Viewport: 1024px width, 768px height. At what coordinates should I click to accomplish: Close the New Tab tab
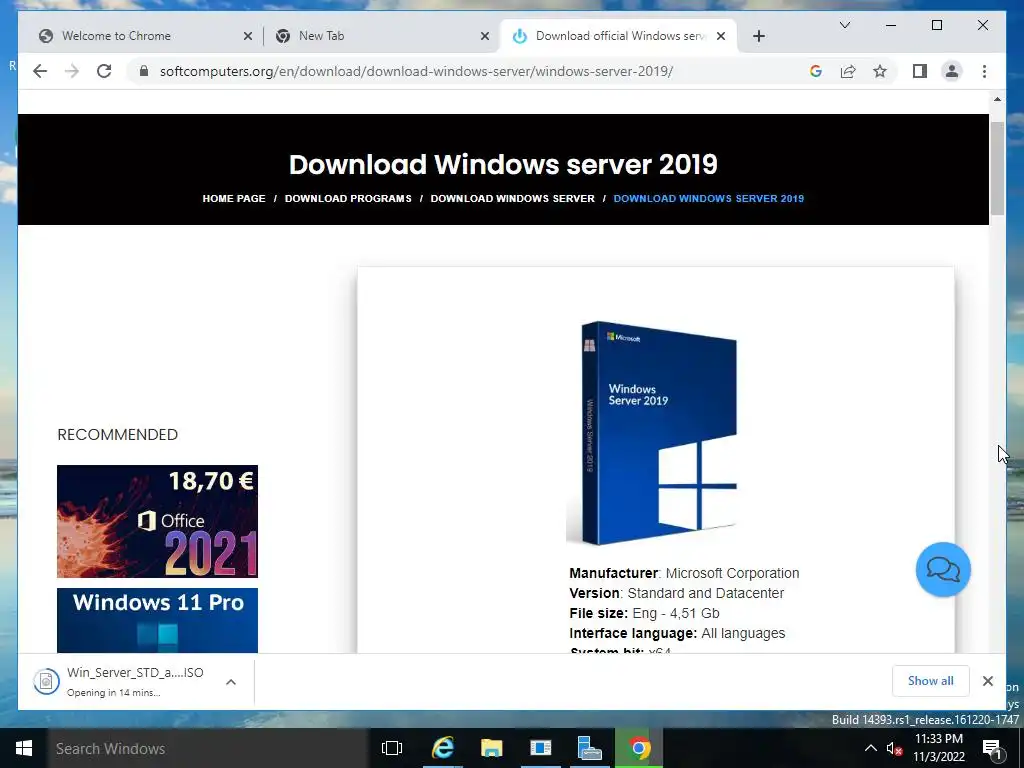pos(485,36)
